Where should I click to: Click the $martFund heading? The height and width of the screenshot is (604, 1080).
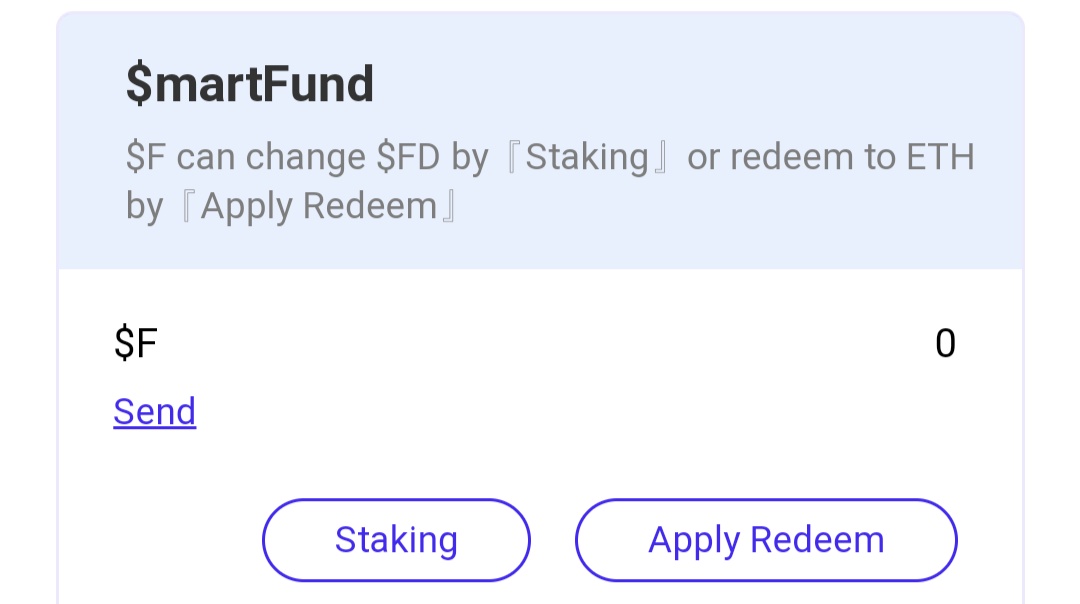(x=250, y=84)
